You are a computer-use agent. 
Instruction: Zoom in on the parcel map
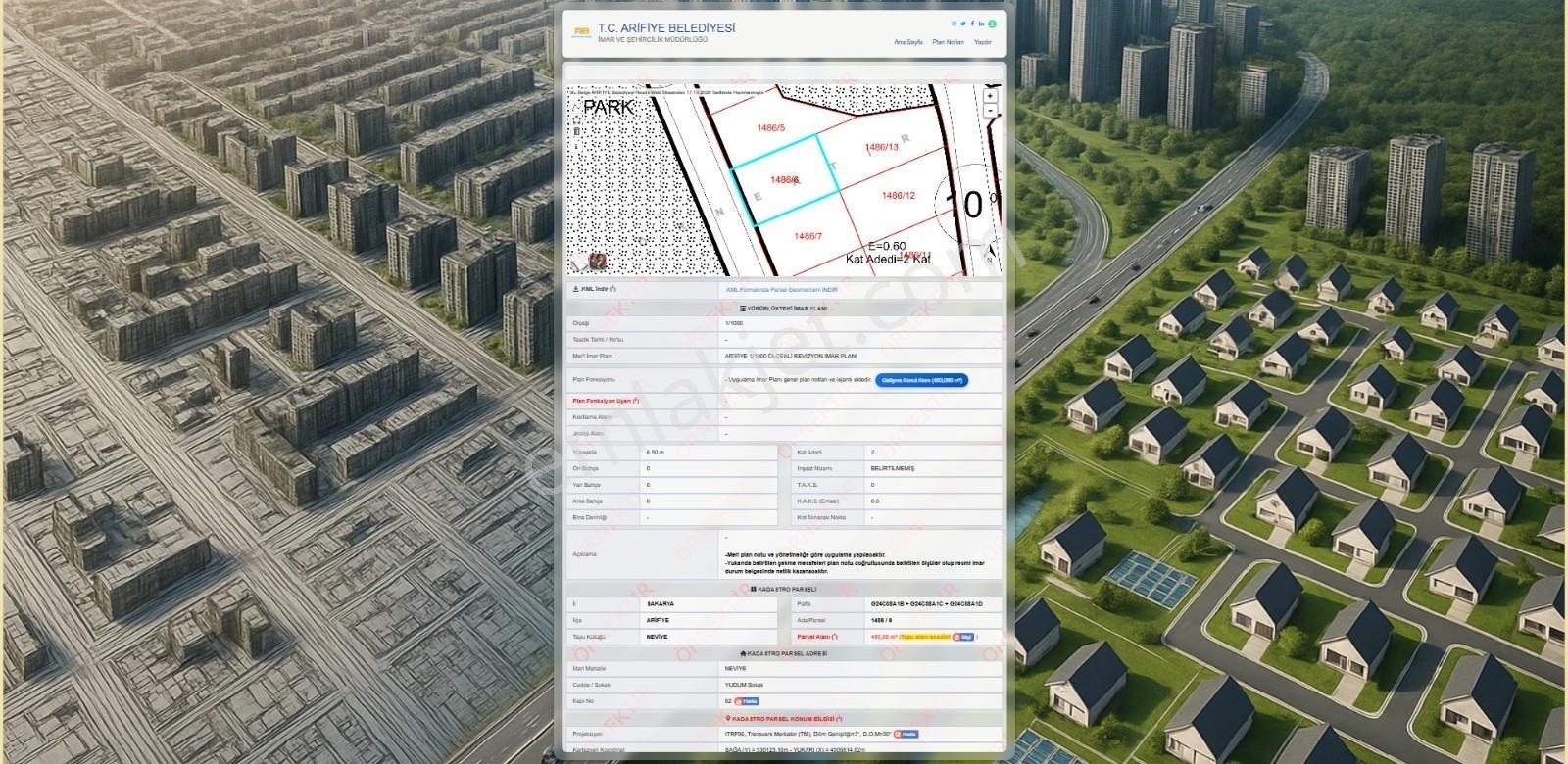click(990, 96)
